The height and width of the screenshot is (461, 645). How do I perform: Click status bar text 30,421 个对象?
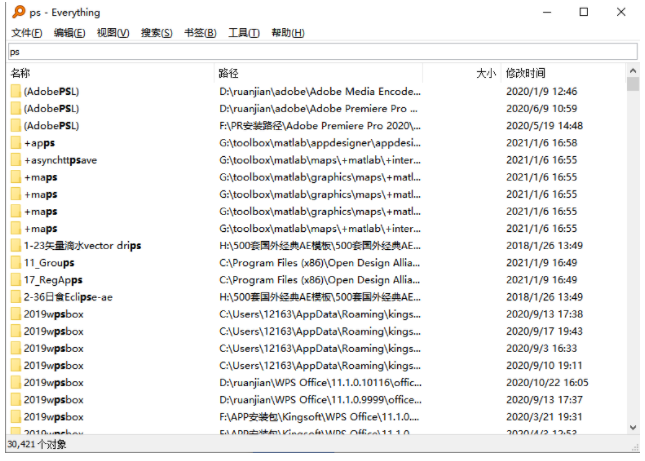37,445
